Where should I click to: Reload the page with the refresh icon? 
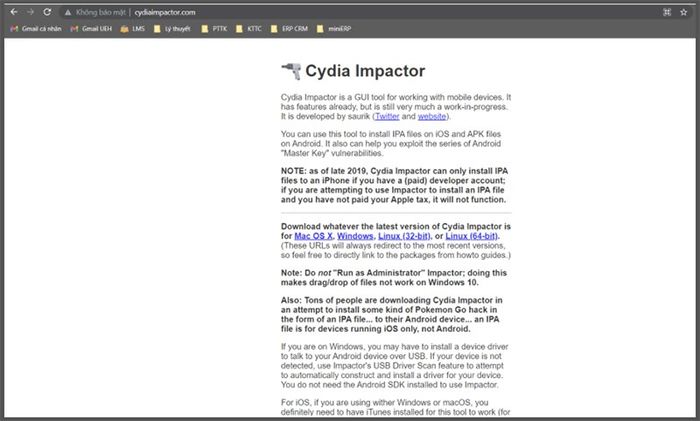click(x=47, y=12)
